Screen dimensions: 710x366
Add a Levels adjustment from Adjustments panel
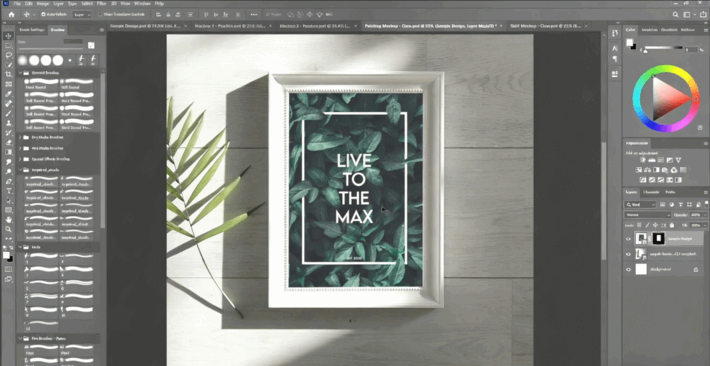point(652,160)
